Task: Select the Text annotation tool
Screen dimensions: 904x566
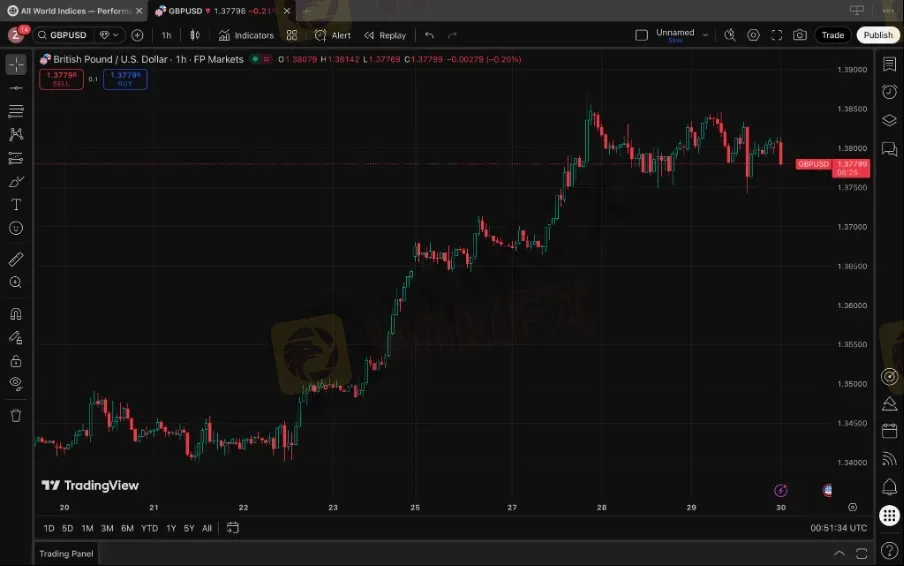Action: tap(16, 204)
